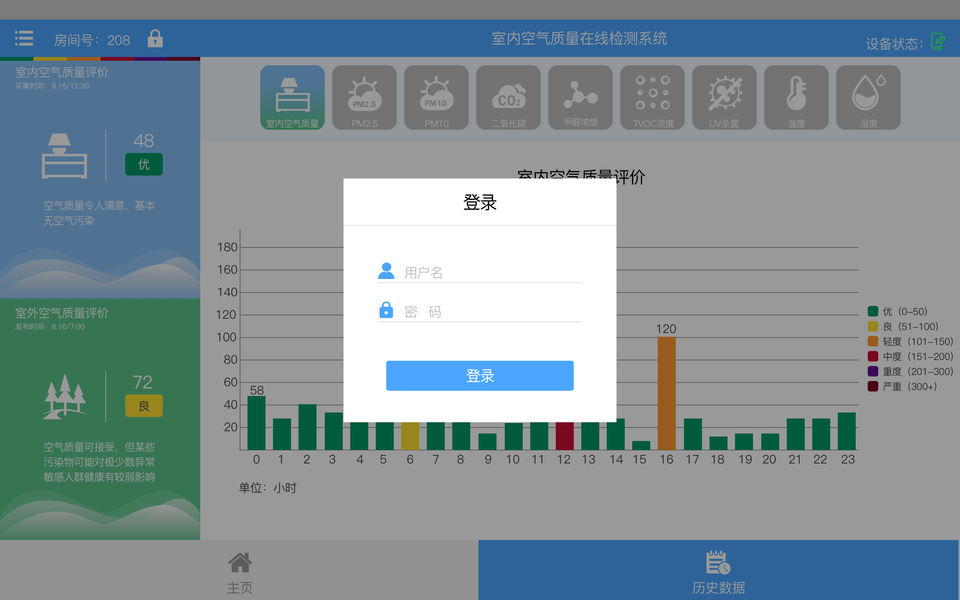Image resolution: width=960 pixels, height=600 pixels.
Task: Select the PM10 category tile
Action: point(437,97)
